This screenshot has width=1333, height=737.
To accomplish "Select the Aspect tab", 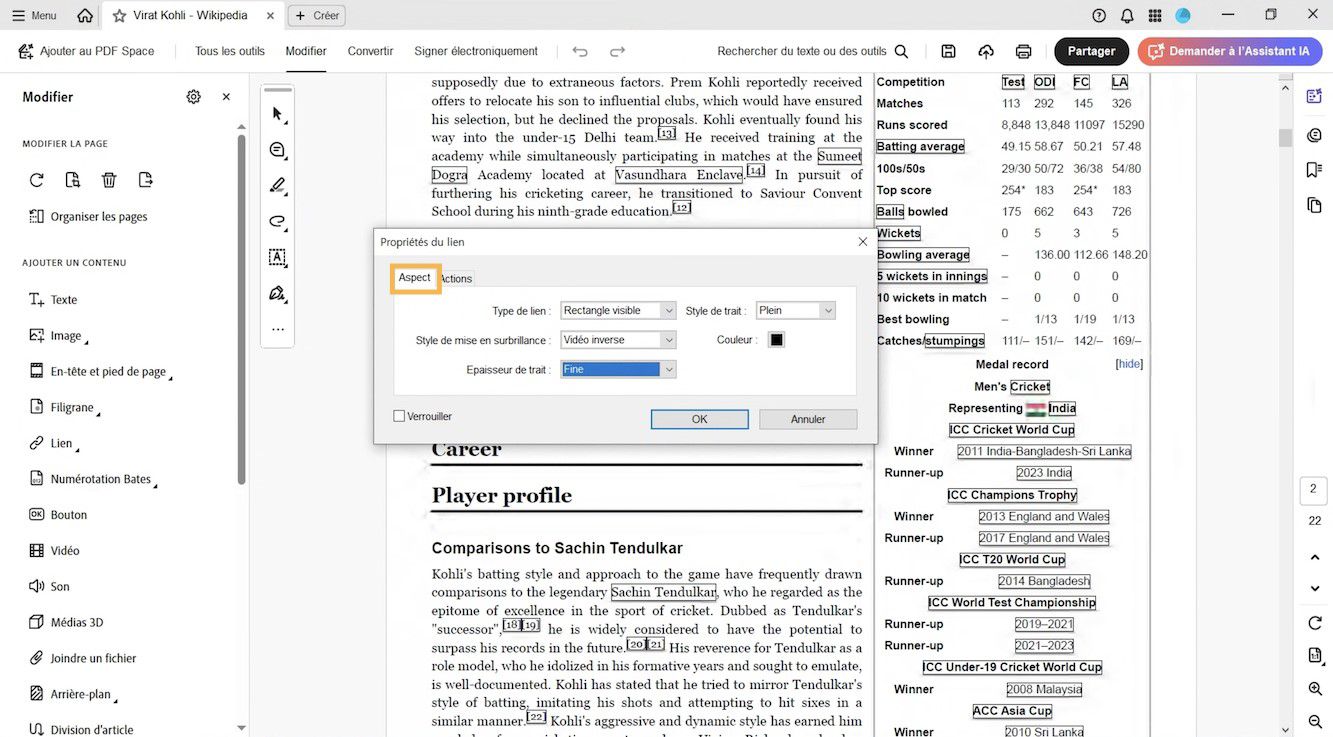I will [415, 278].
